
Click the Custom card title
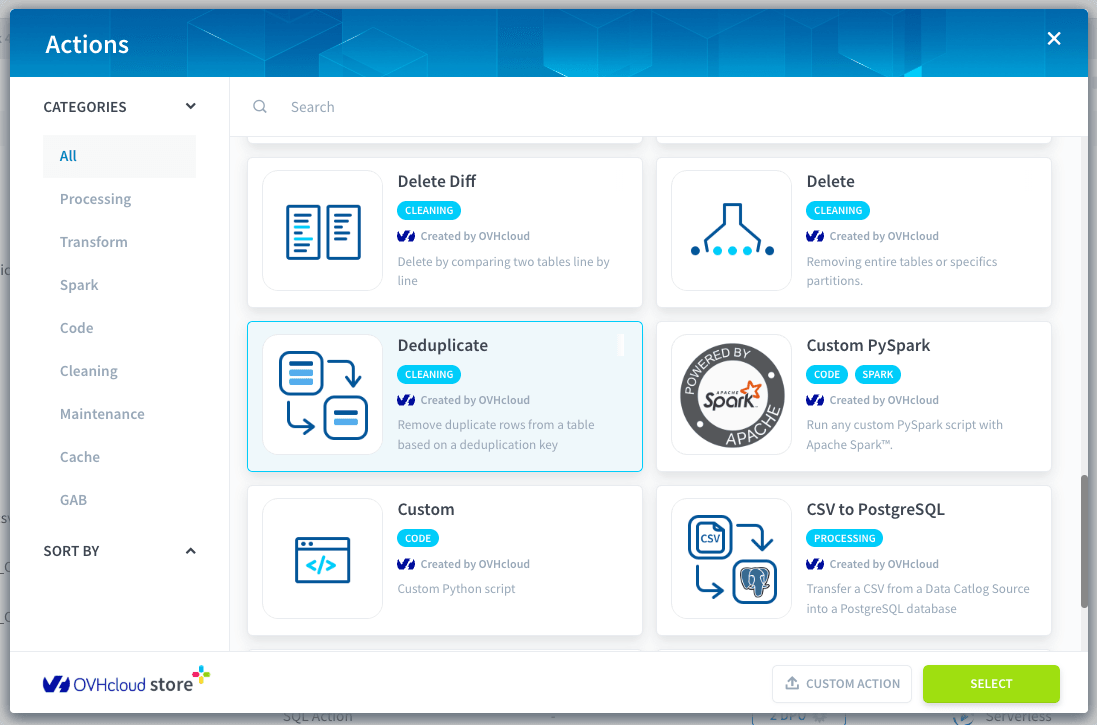[426, 509]
